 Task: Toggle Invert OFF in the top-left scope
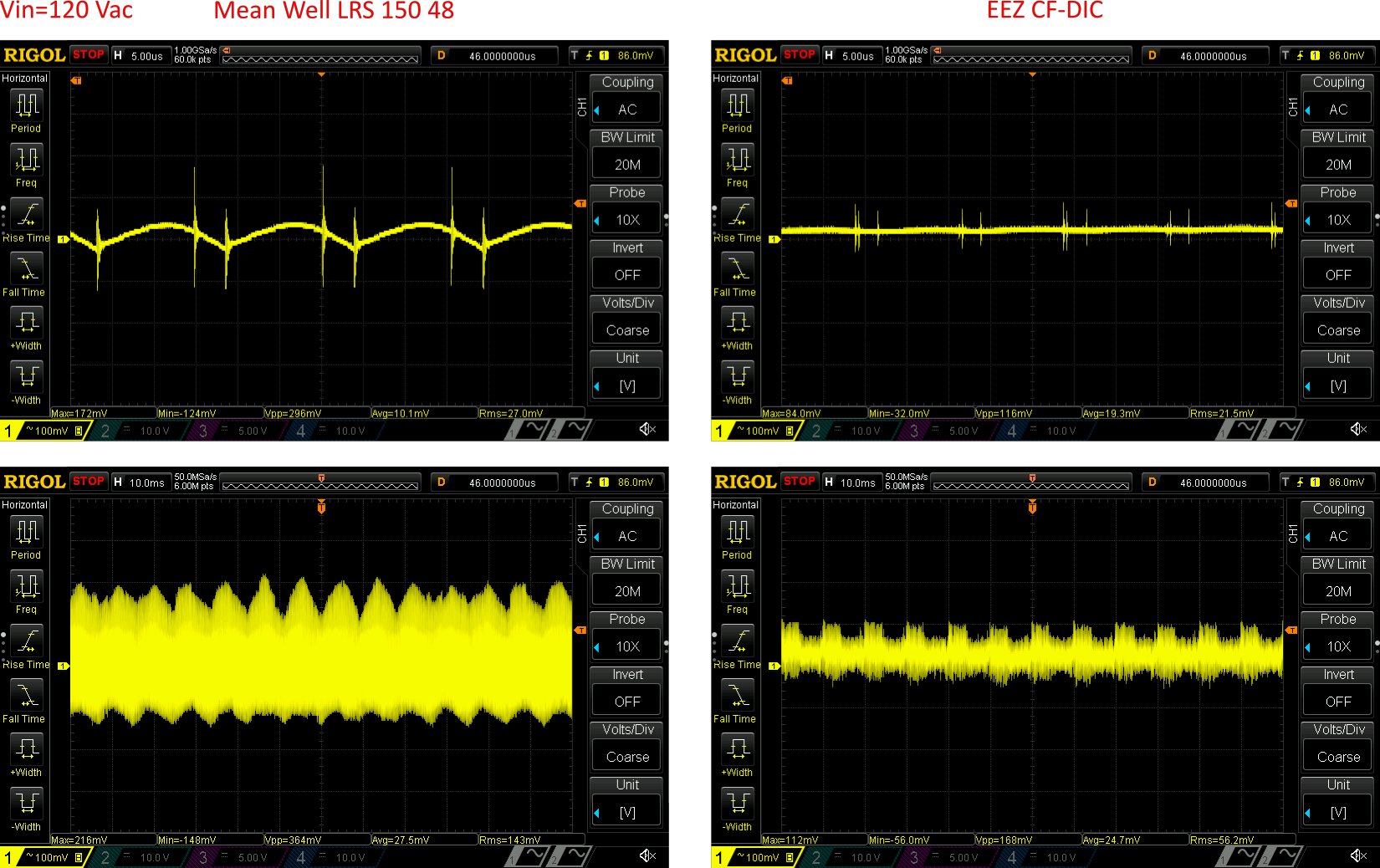[x=627, y=274]
